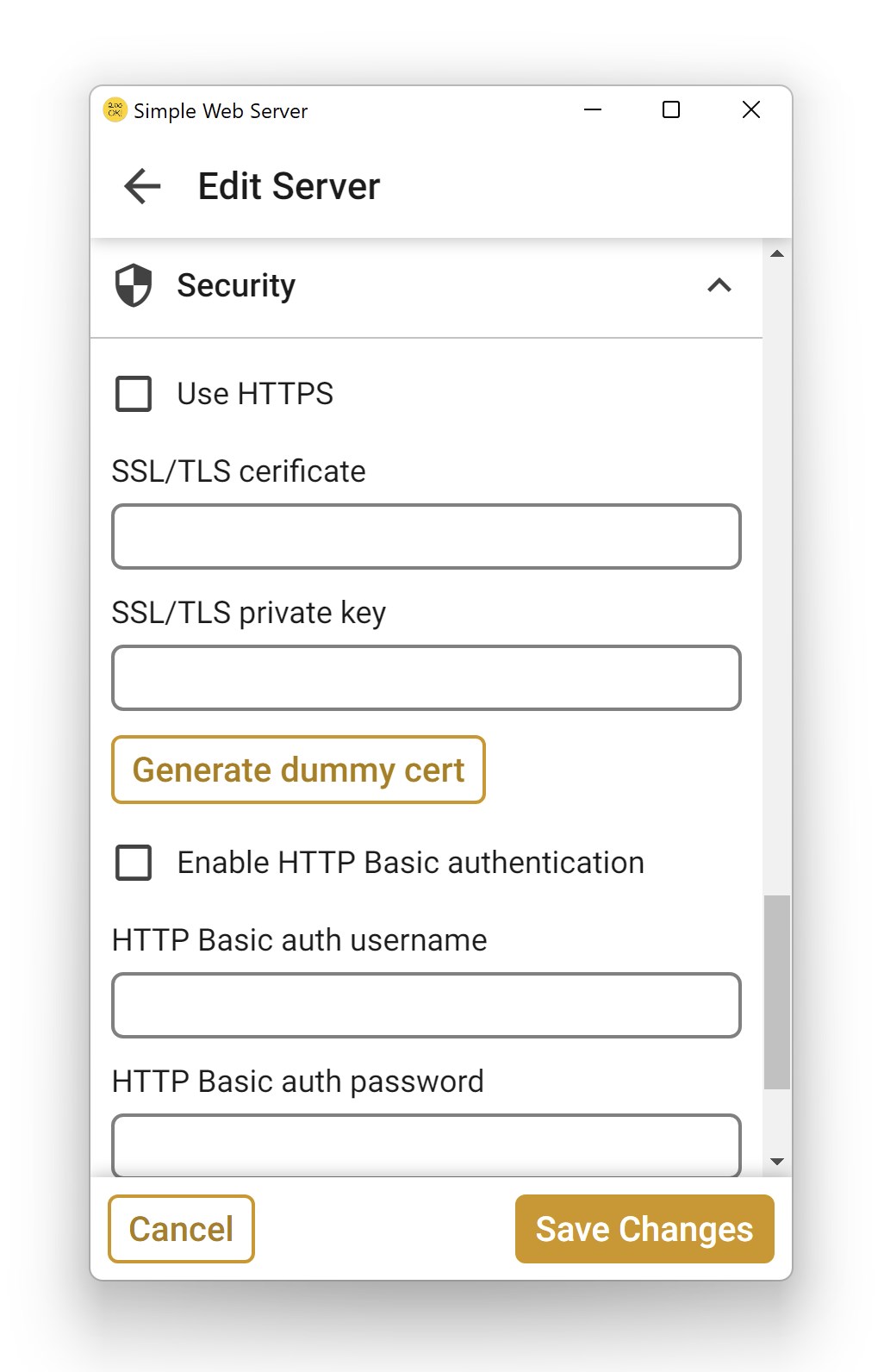This screenshot has height=1372, width=884.
Task: Collapse the Security section chevron
Action: (719, 285)
